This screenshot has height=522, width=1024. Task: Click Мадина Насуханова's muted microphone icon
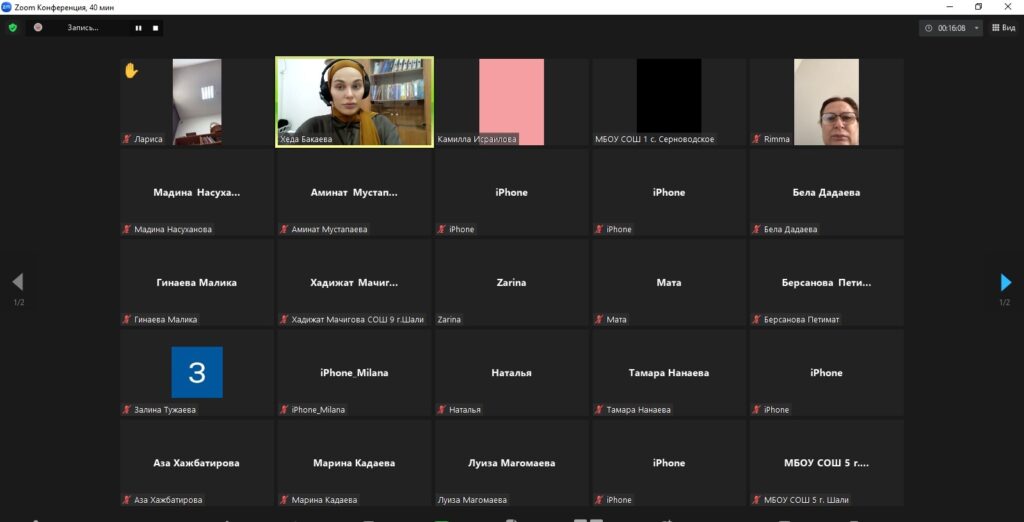point(127,229)
